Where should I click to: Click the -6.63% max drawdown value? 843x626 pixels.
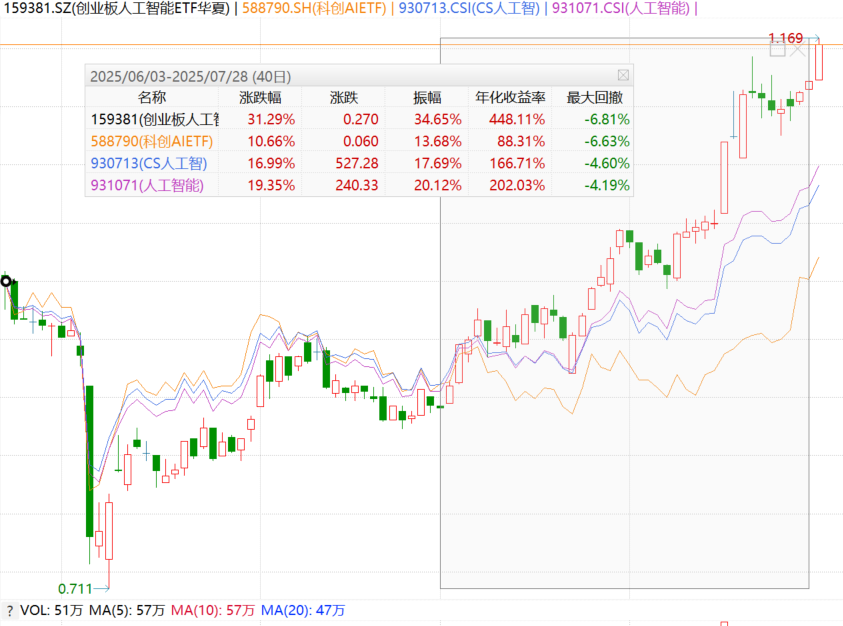click(607, 141)
